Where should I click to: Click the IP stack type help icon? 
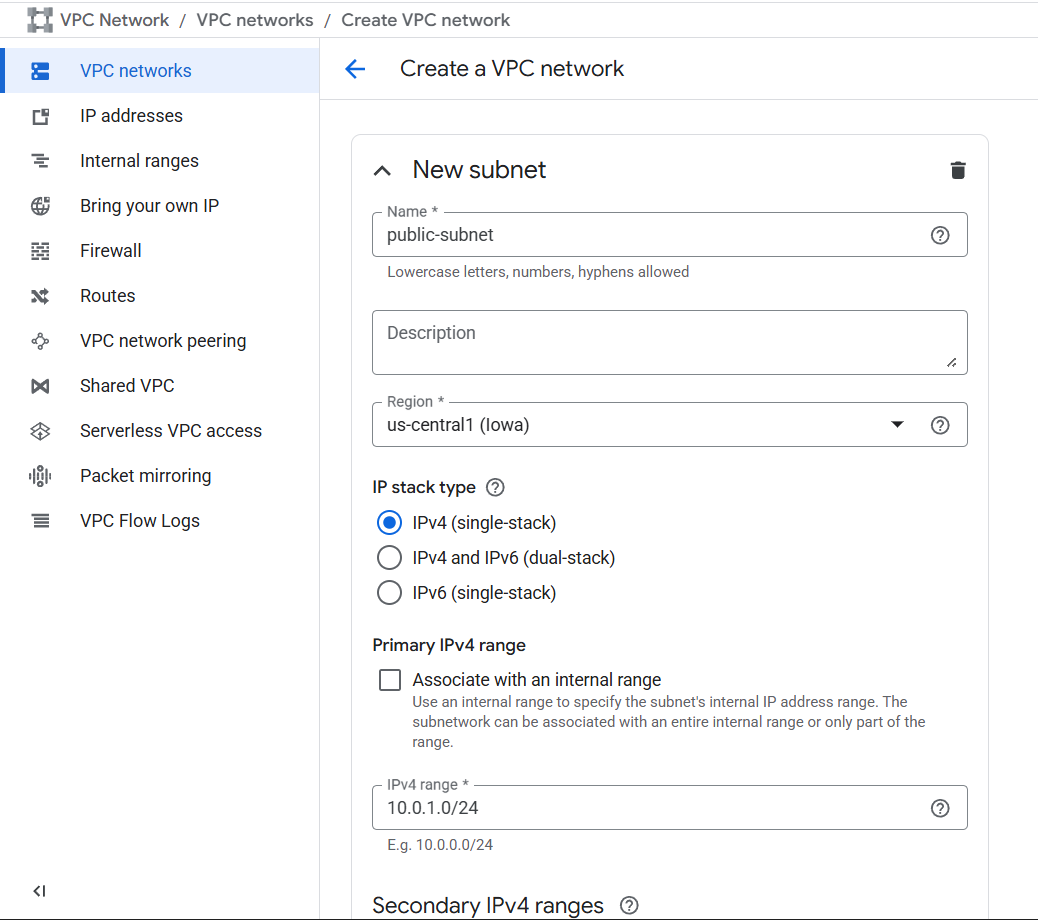[x=494, y=488]
